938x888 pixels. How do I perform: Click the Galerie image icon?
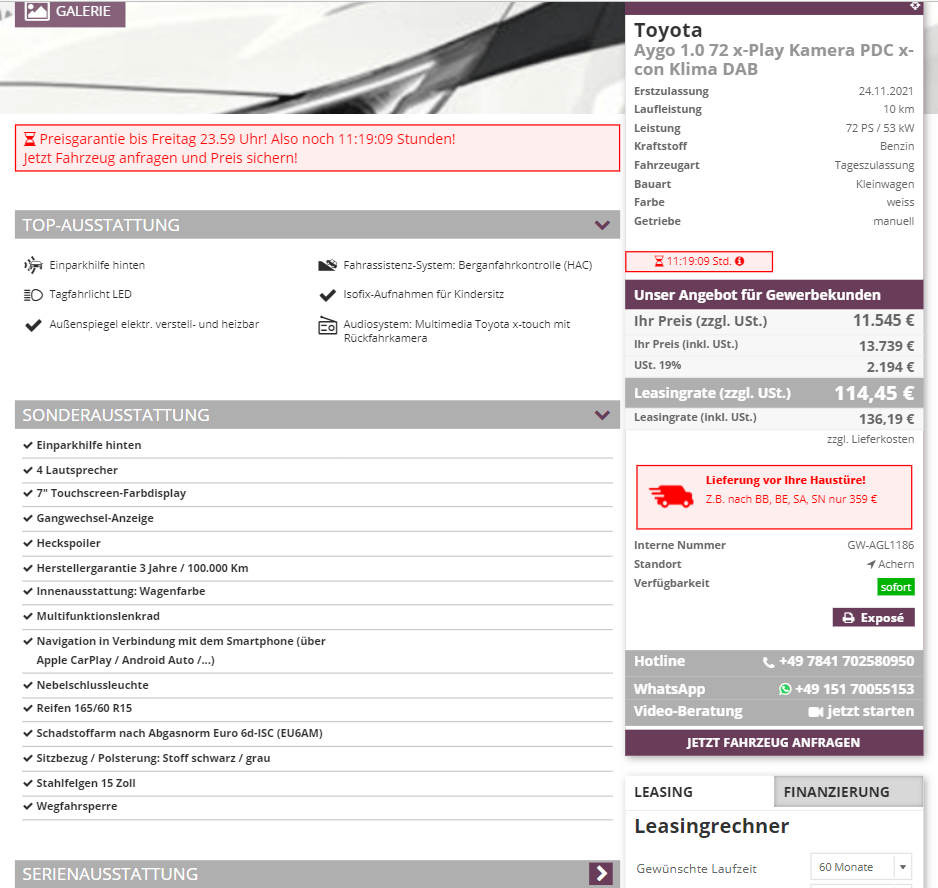[x=37, y=11]
